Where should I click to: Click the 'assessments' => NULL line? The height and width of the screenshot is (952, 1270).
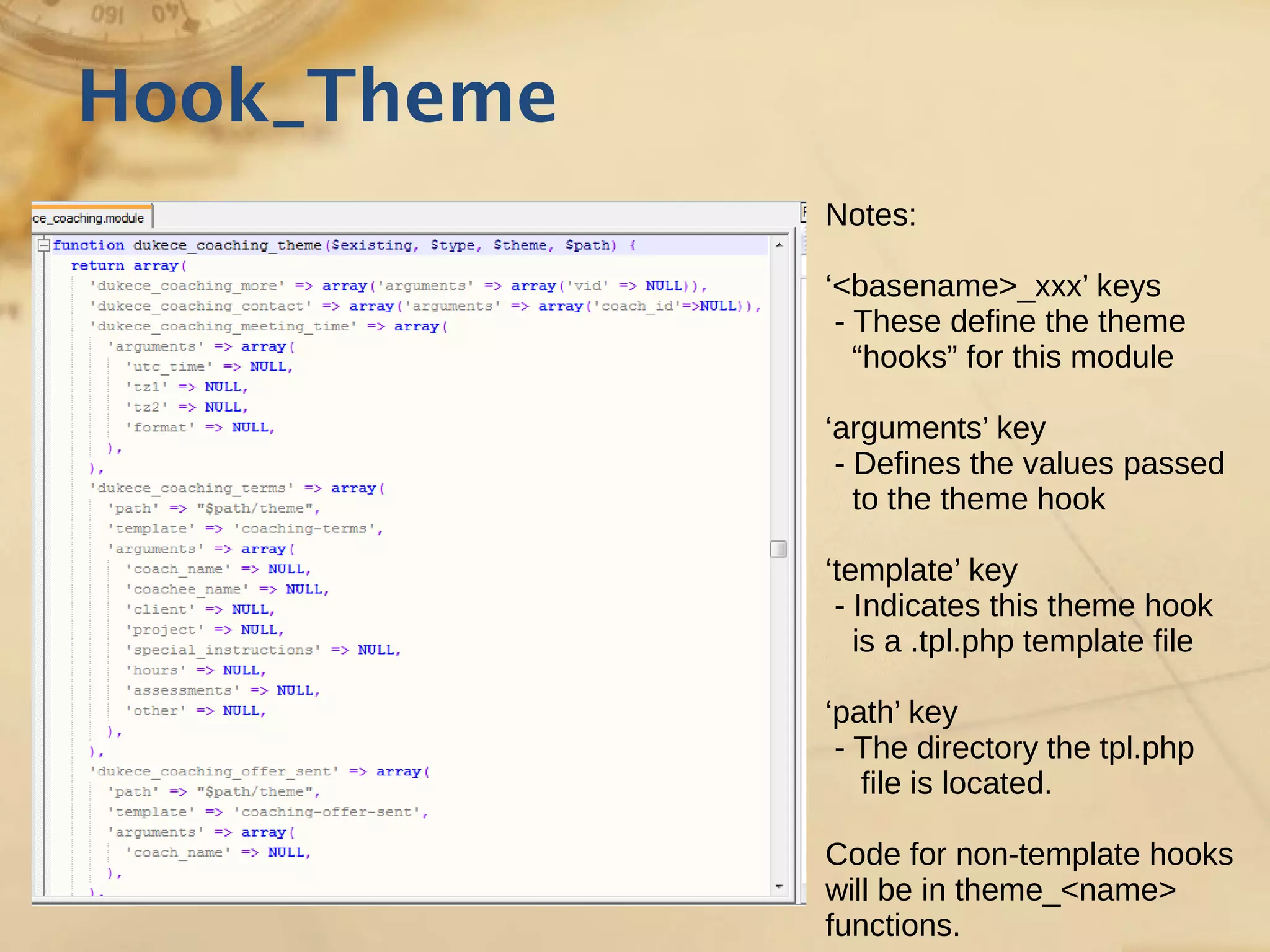click(x=223, y=690)
